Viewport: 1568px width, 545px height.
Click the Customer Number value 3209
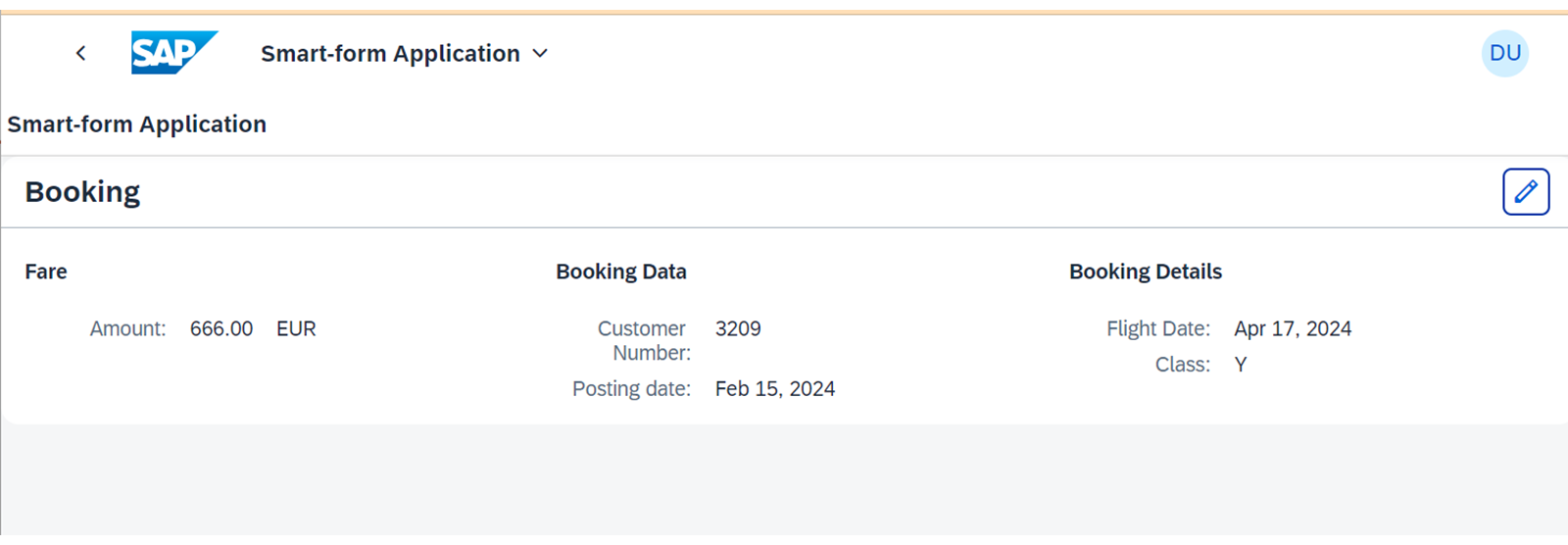pos(738,329)
